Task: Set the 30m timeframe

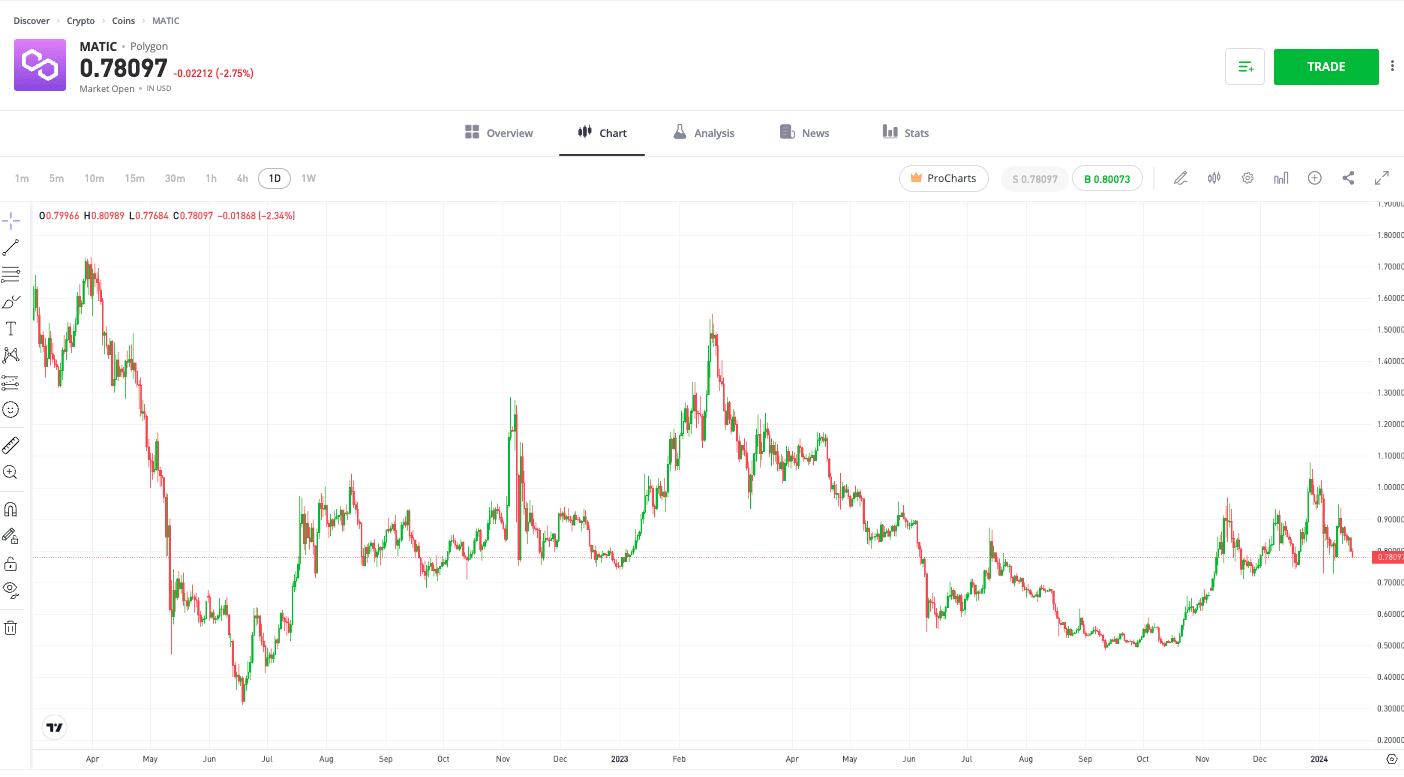Action: [x=175, y=179]
